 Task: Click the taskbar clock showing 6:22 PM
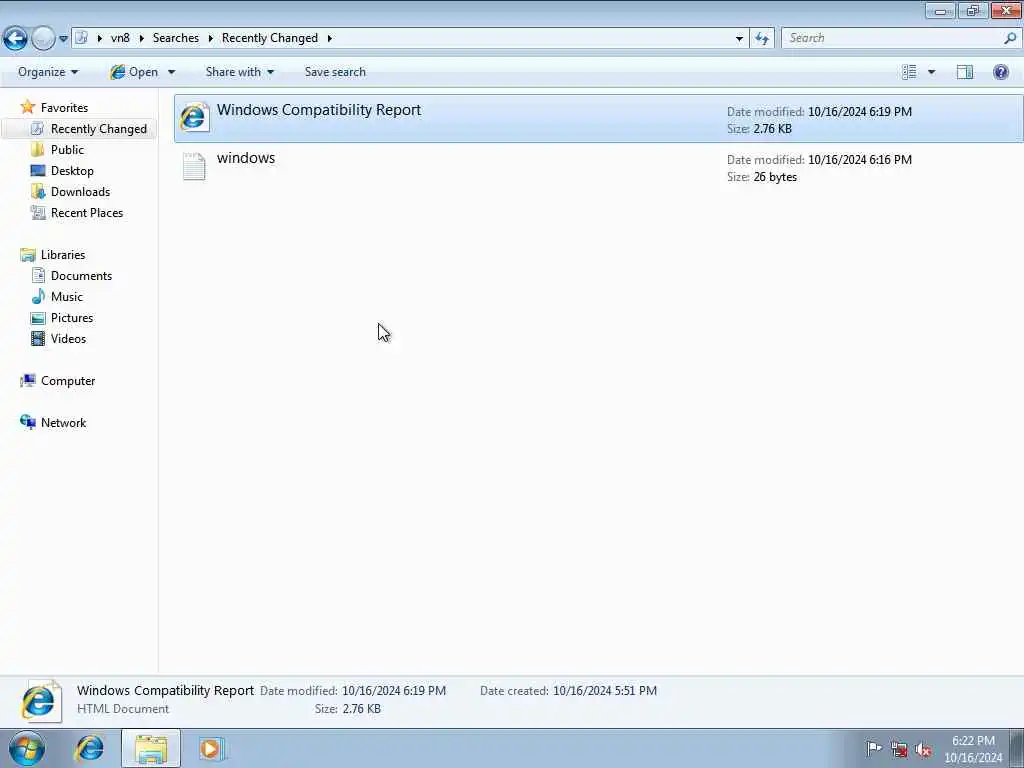click(x=973, y=749)
